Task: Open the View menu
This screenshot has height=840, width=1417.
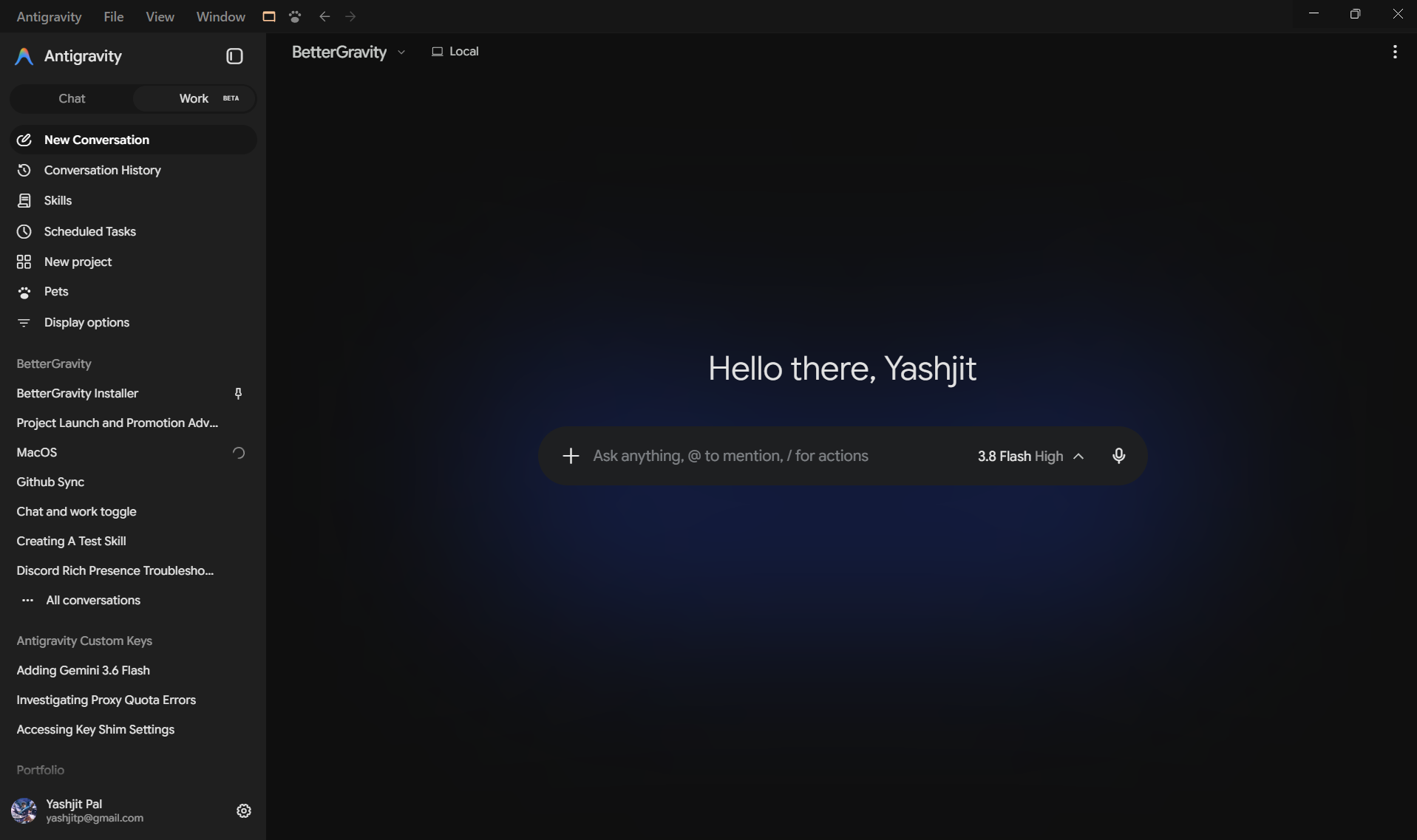Action: 160,16
